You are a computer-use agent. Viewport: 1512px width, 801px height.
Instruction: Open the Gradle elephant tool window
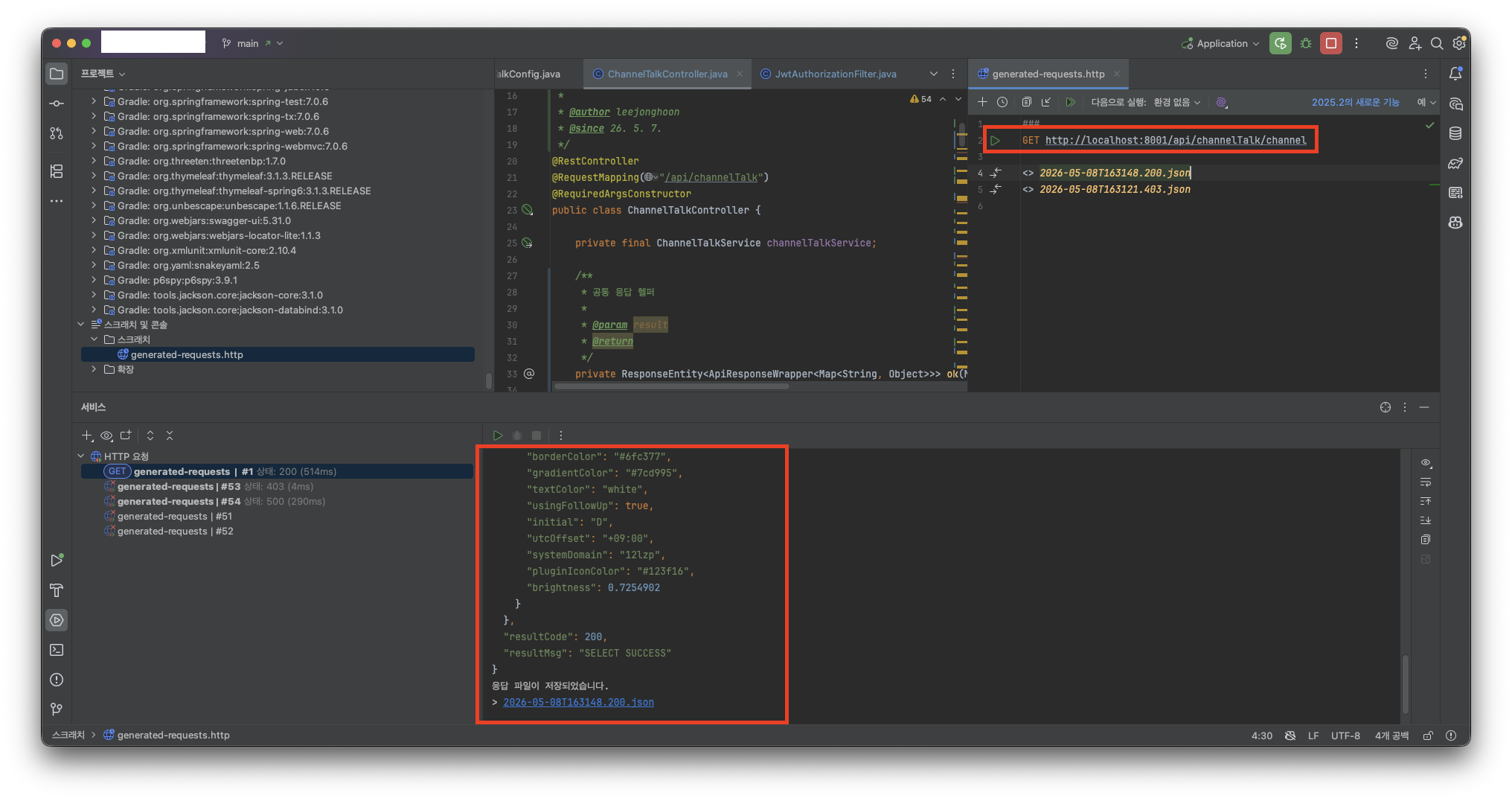(x=1455, y=163)
